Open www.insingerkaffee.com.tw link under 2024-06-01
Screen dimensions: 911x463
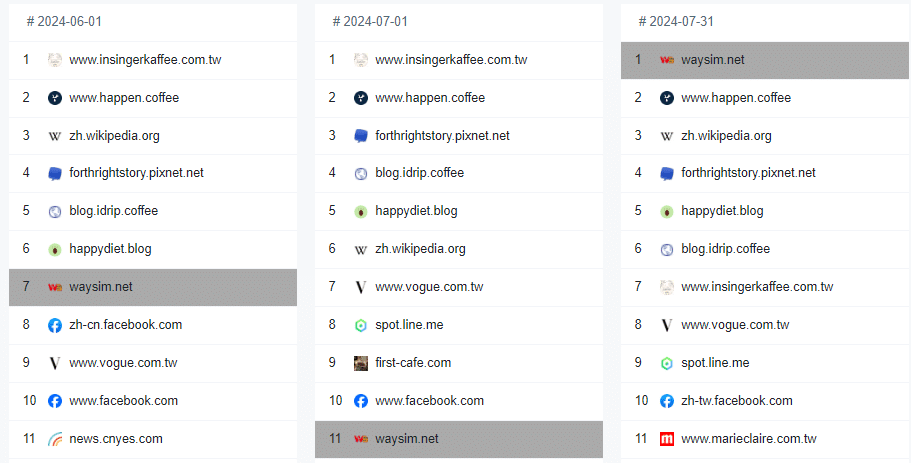click(145, 60)
